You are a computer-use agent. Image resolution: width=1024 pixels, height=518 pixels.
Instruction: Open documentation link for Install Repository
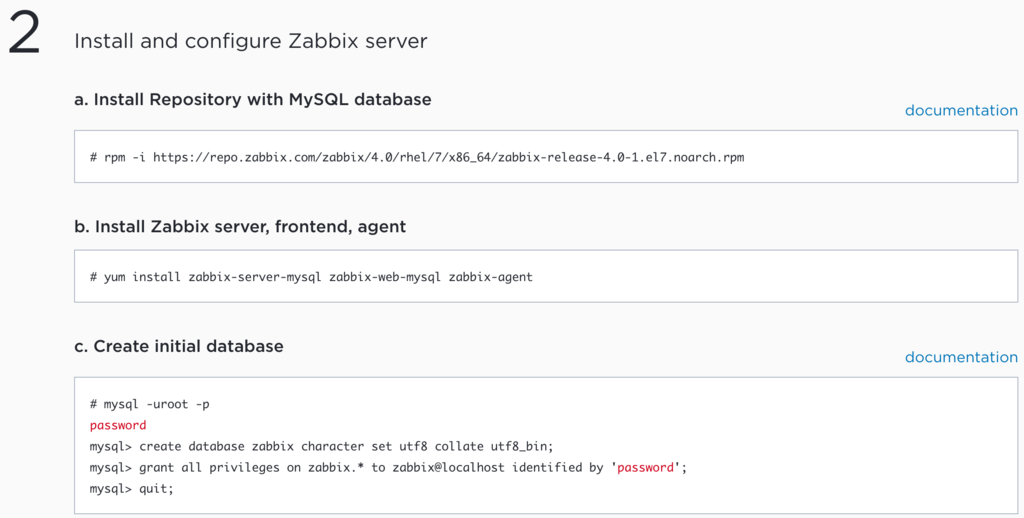(961, 110)
